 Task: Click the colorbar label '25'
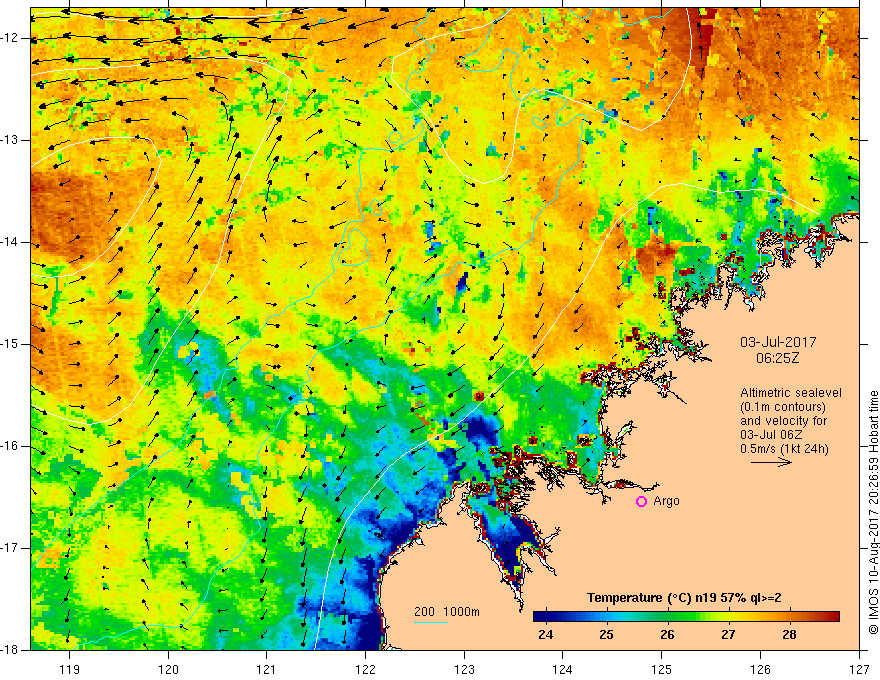tap(606, 635)
